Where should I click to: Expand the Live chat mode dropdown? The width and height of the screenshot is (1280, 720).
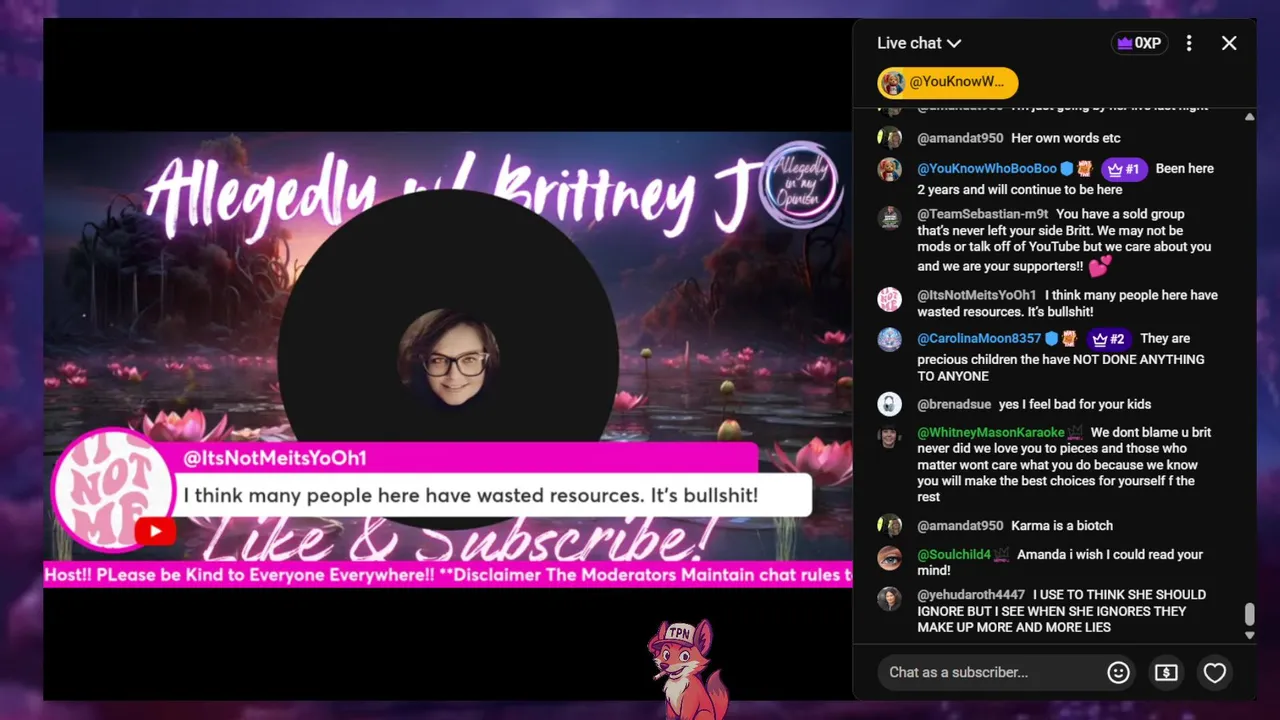click(918, 43)
